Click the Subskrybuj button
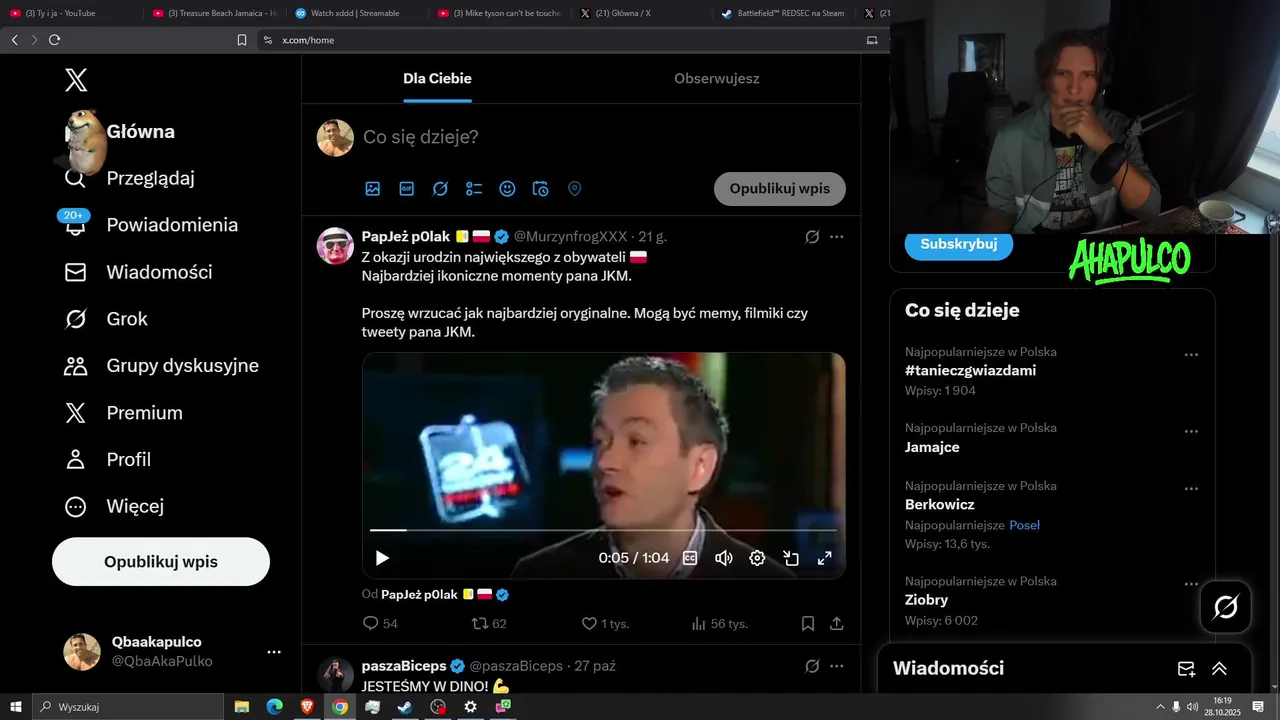The height and width of the screenshot is (720, 1280). [x=959, y=245]
